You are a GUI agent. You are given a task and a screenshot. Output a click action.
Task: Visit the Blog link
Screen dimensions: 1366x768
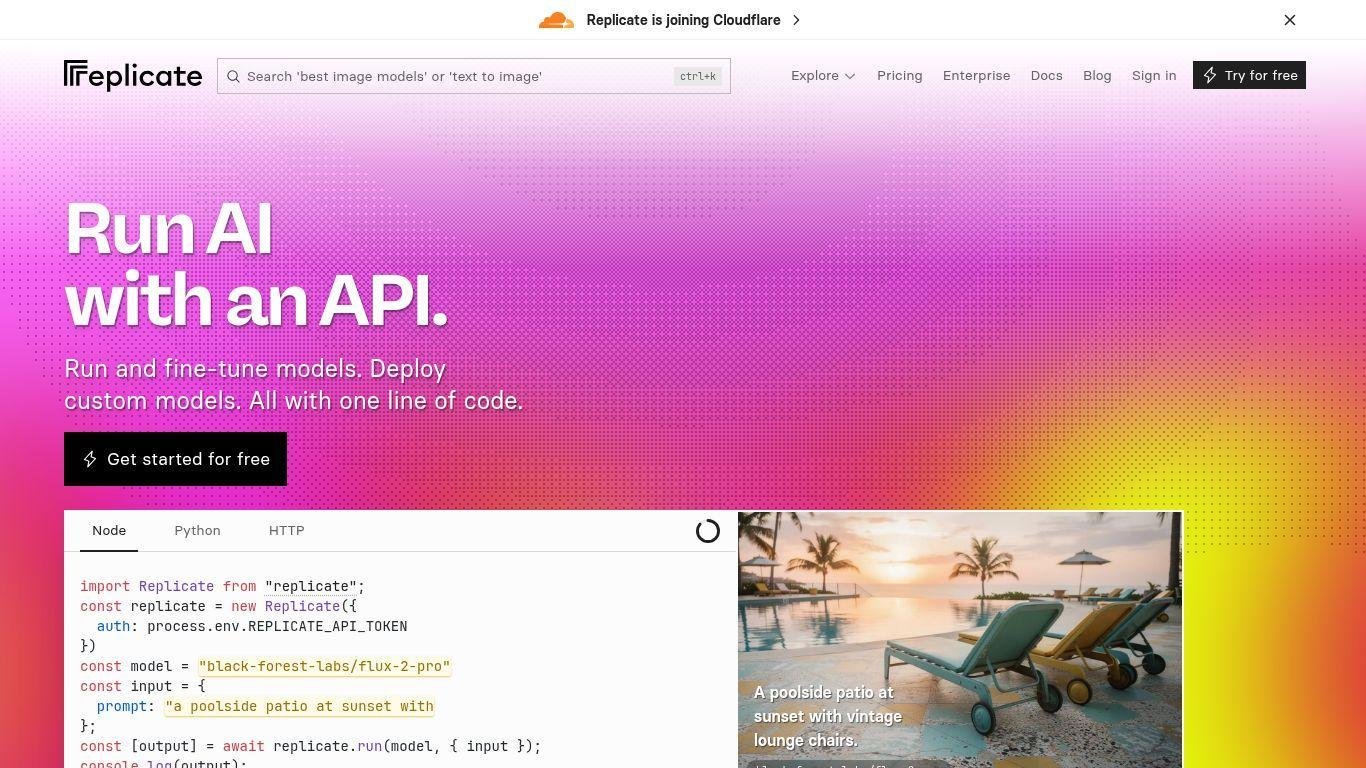point(1097,76)
